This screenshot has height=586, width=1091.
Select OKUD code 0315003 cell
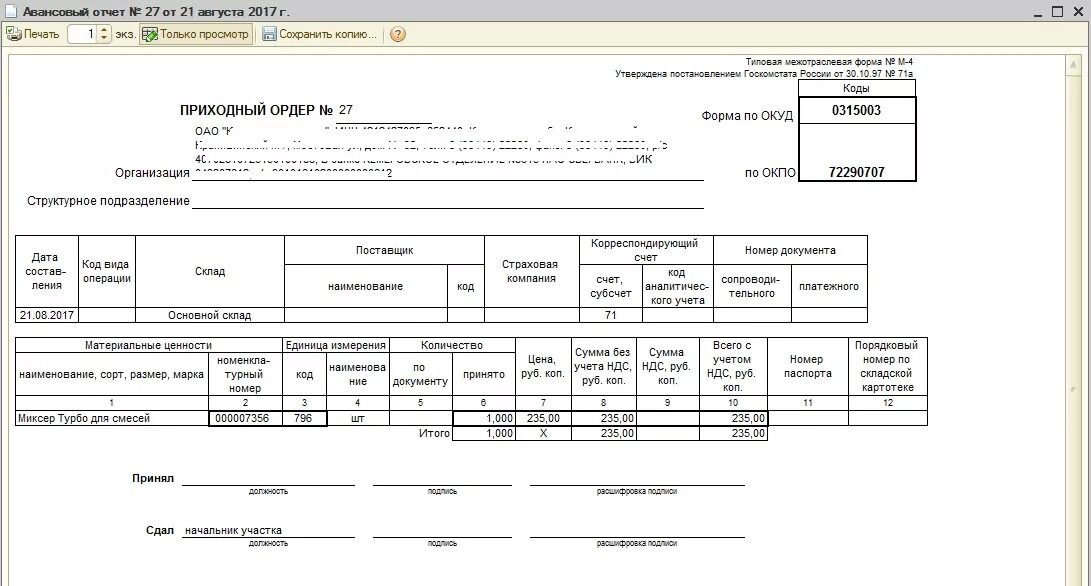pos(857,110)
